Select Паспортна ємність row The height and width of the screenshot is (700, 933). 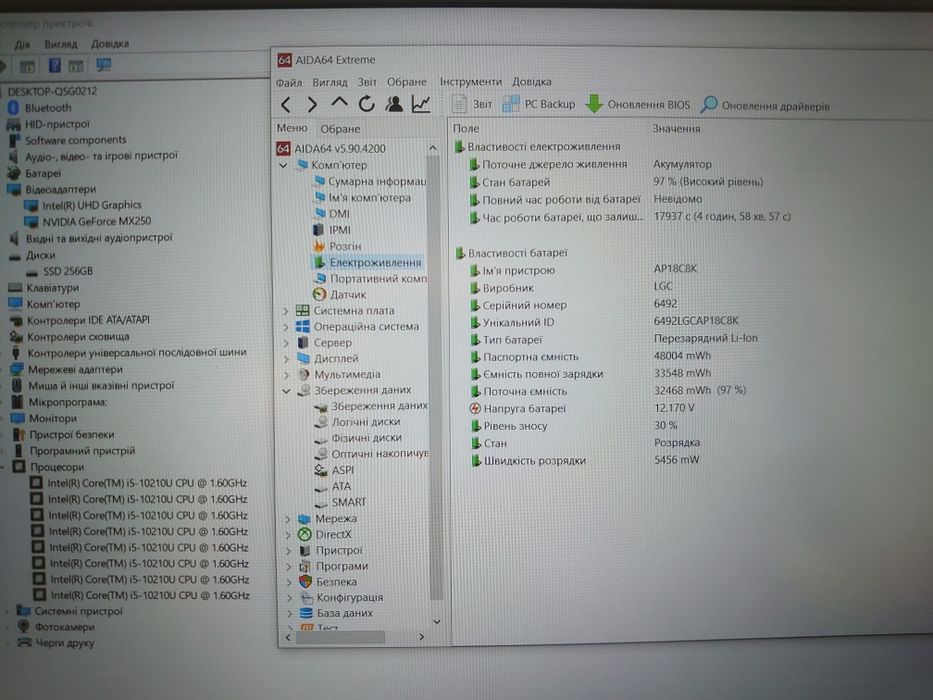[x=590, y=357]
